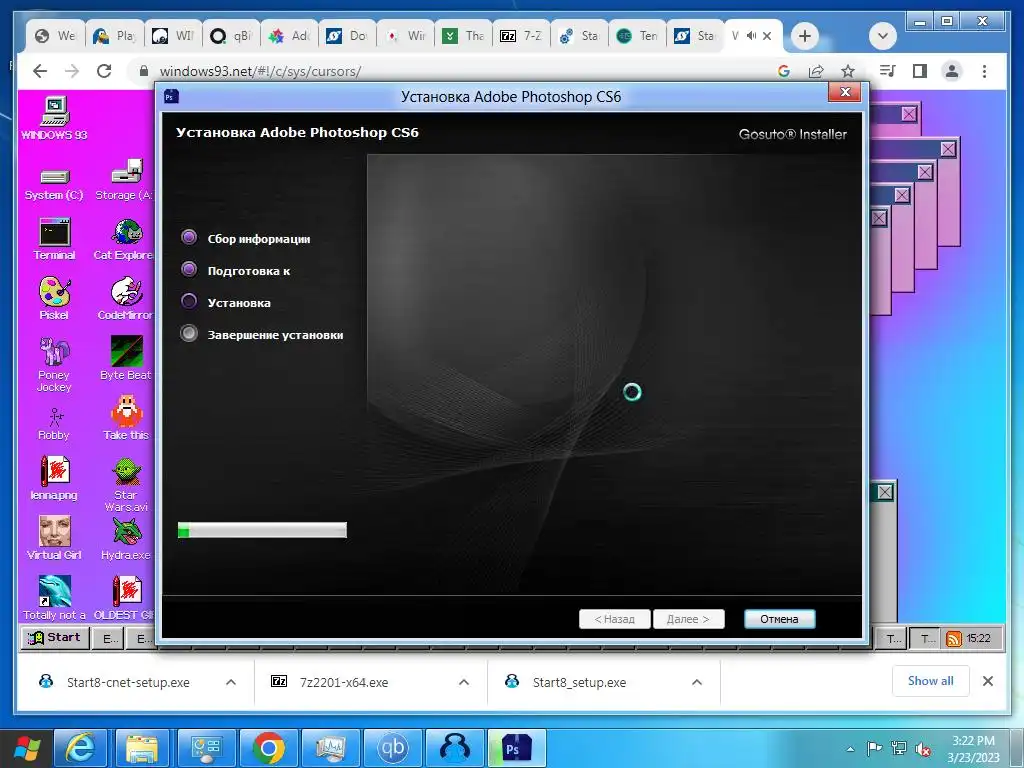Screen dimensions: 1024x768
Task: Select the Сбор информации step indicator
Action: (x=189, y=237)
